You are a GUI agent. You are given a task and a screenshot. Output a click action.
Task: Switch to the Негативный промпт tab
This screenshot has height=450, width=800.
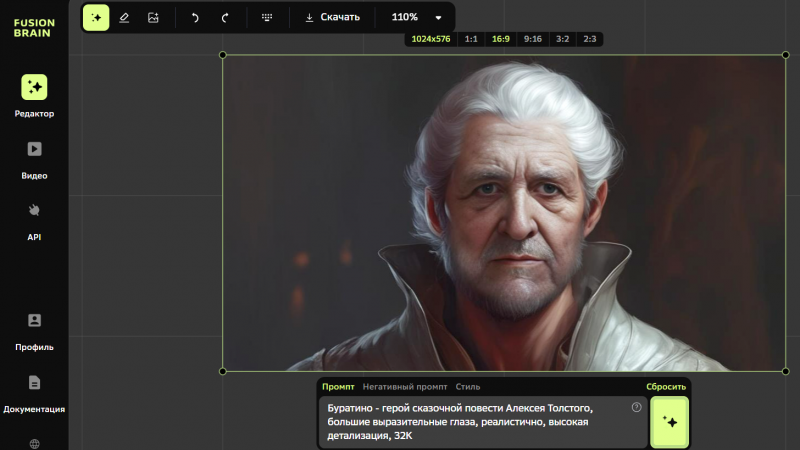(x=405, y=387)
